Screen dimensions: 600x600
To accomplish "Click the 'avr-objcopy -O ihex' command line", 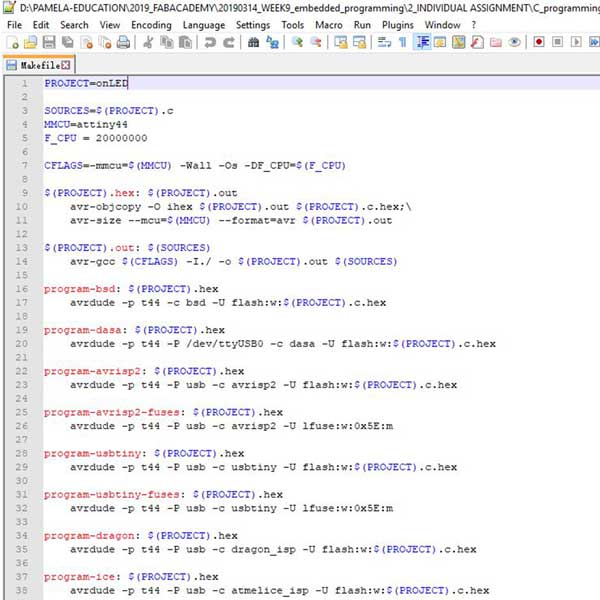I will 241,207.
